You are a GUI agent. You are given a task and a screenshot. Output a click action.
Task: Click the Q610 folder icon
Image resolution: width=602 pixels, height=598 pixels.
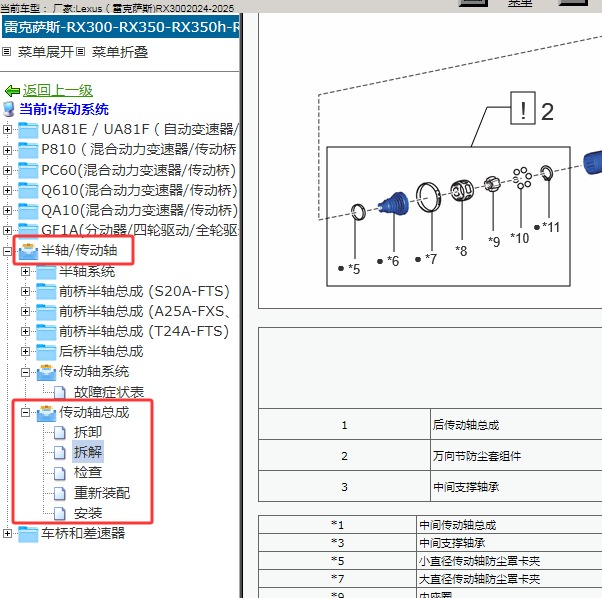pyautogui.click(x=28, y=190)
